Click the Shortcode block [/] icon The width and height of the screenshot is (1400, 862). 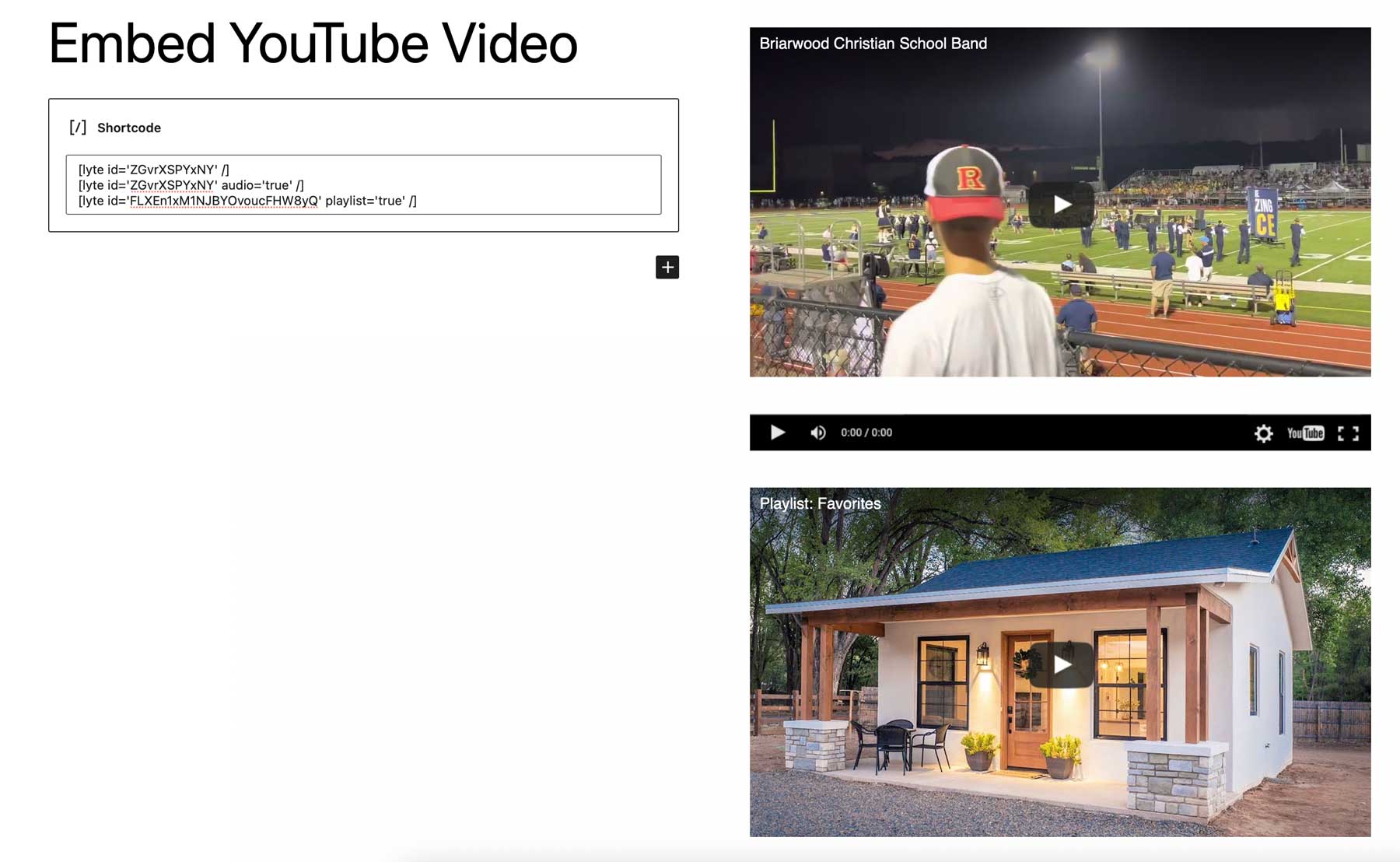point(79,127)
